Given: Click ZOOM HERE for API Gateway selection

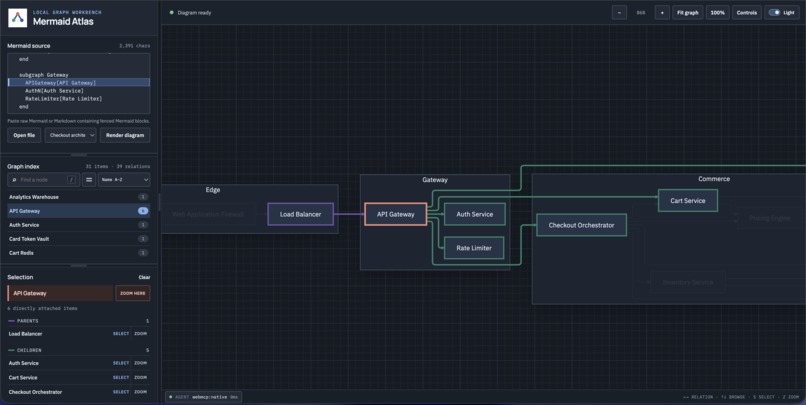Looking at the screenshot, I should click(x=133, y=293).
